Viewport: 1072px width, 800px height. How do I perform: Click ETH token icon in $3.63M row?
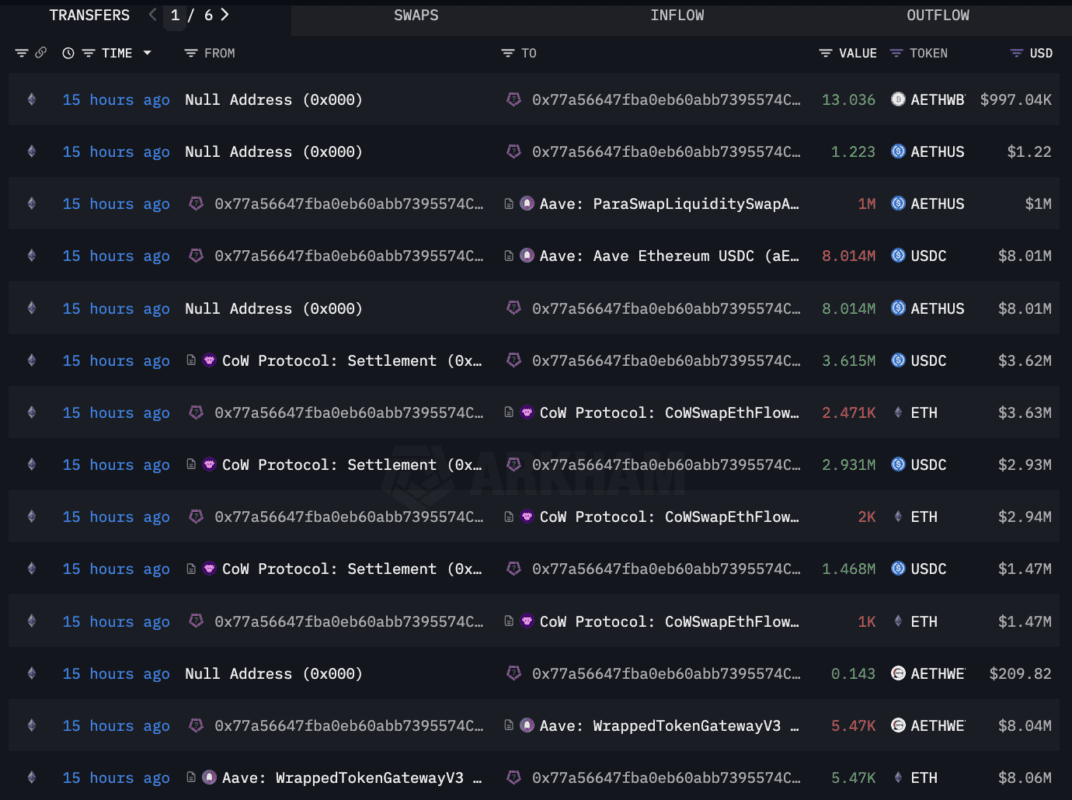click(x=898, y=412)
